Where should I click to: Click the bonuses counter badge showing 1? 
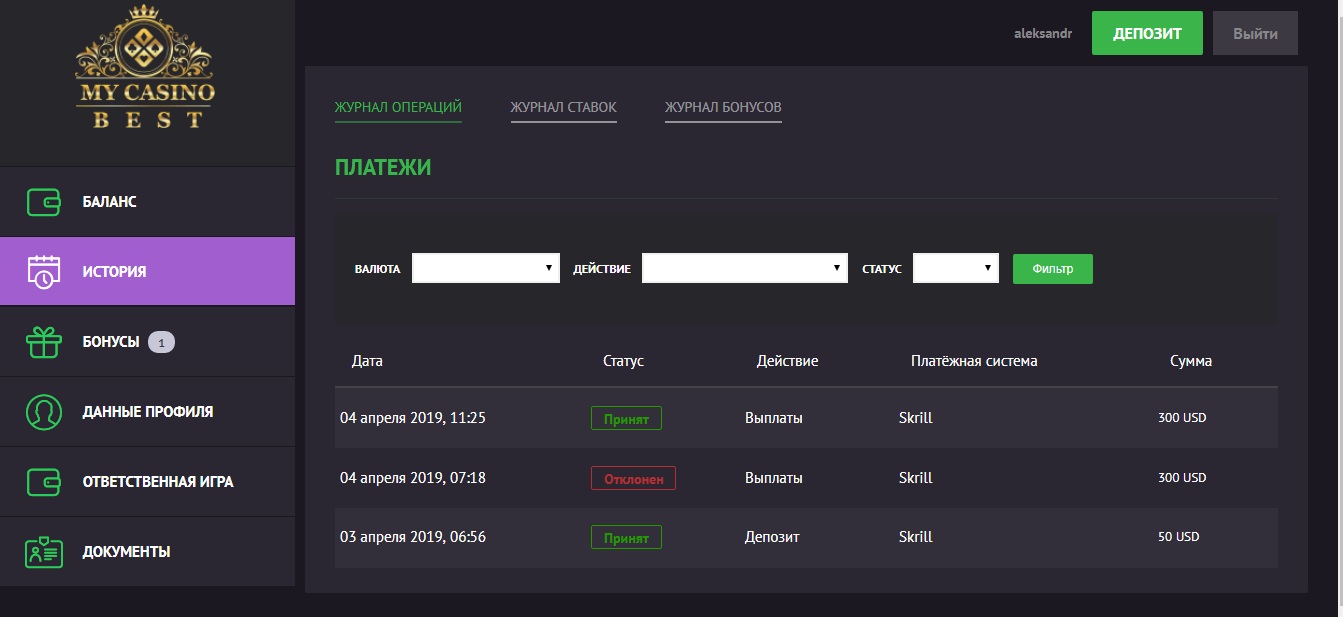coord(161,342)
